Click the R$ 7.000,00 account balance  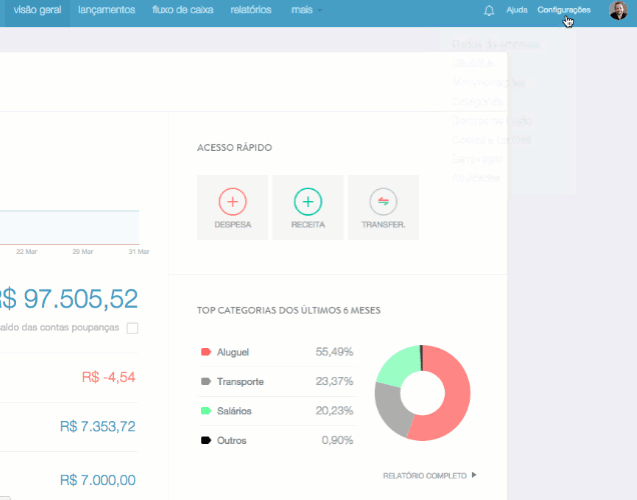98,480
